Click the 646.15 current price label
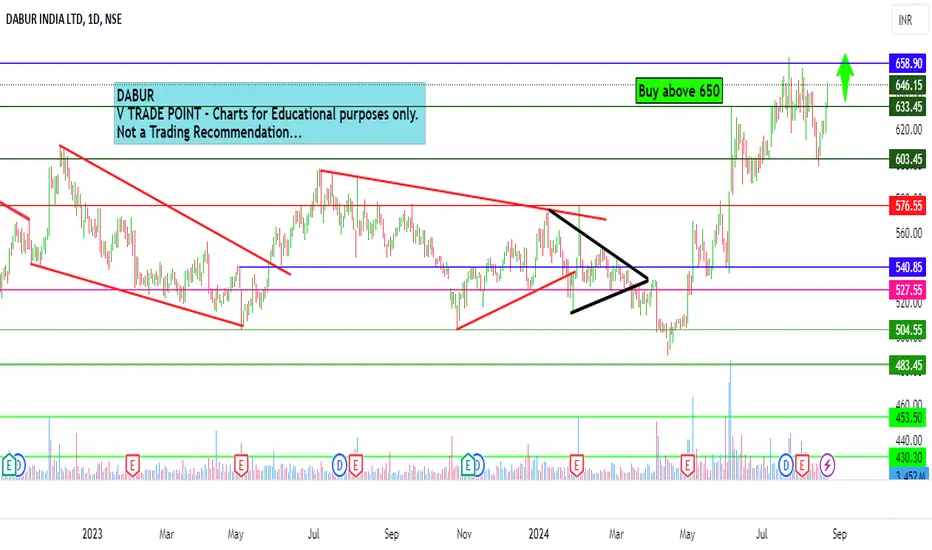 click(x=908, y=85)
